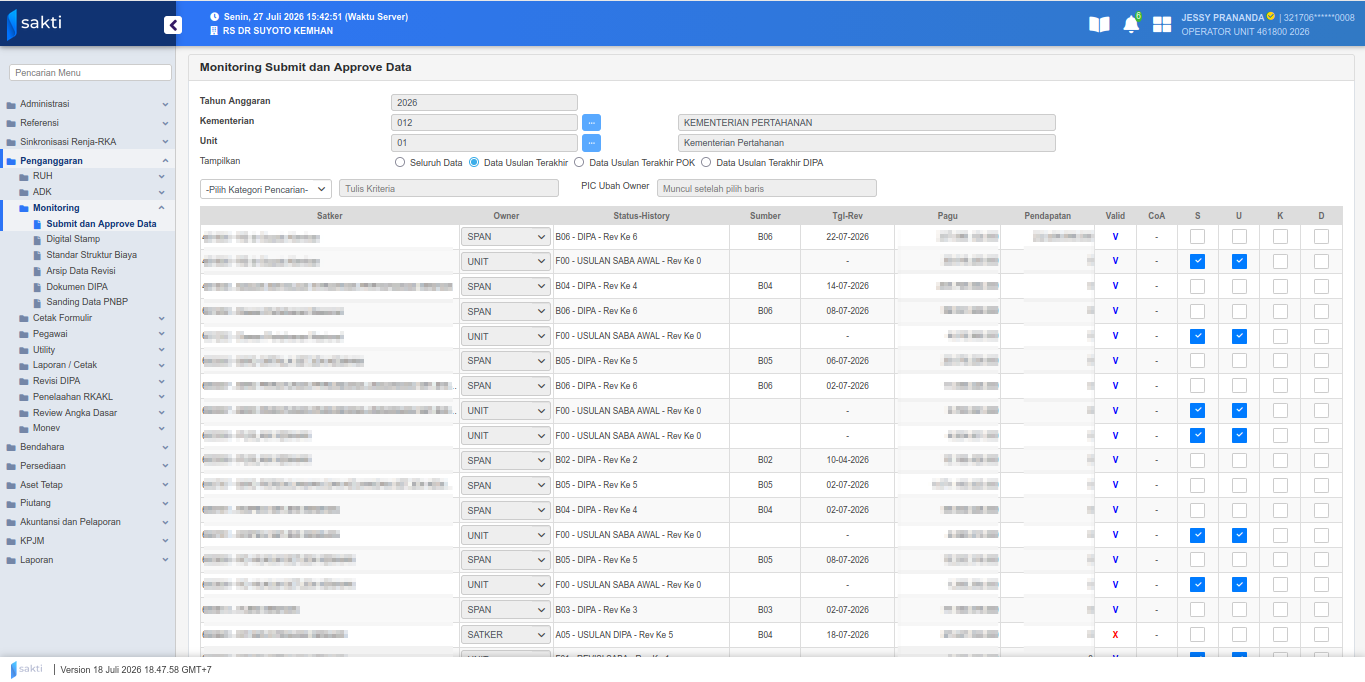The width and height of the screenshot is (1365, 682).
Task: Select the Seluruh Data radio option
Action: coord(400,162)
